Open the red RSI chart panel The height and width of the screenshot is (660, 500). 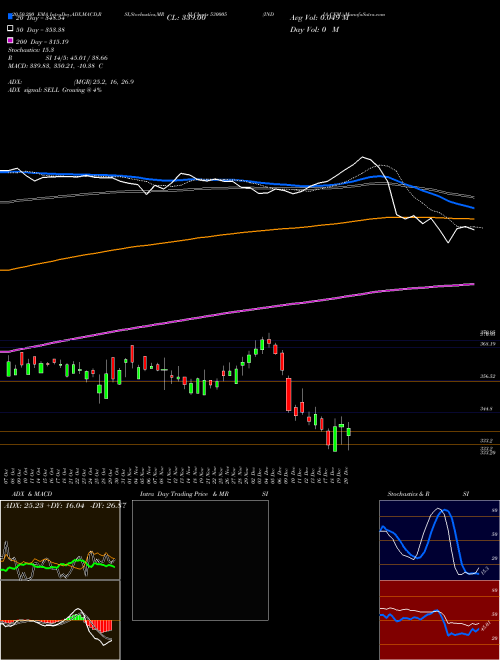(x=439, y=620)
